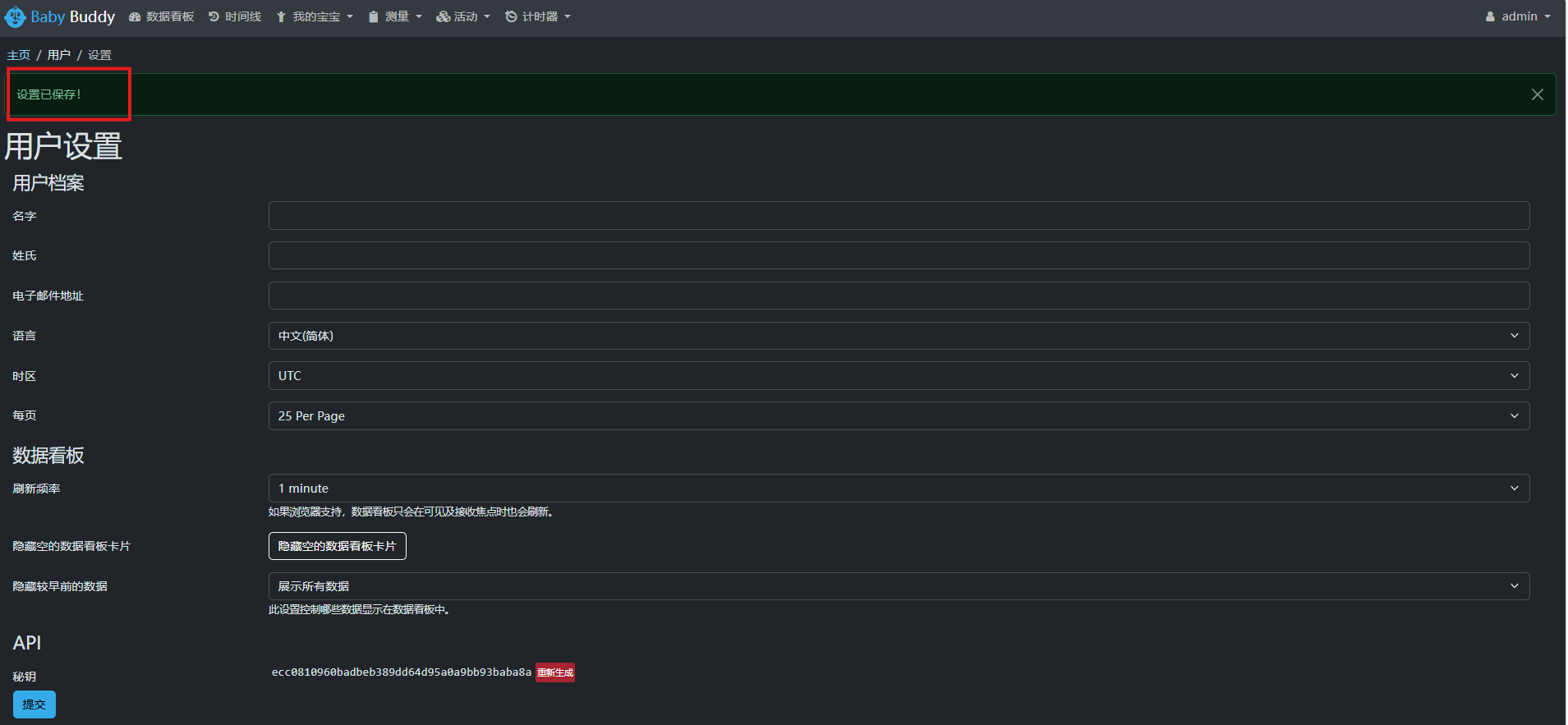The image size is (1568, 725).
Task: Expand the 活动 activities dropdown menu
Action: click(463, 16)
